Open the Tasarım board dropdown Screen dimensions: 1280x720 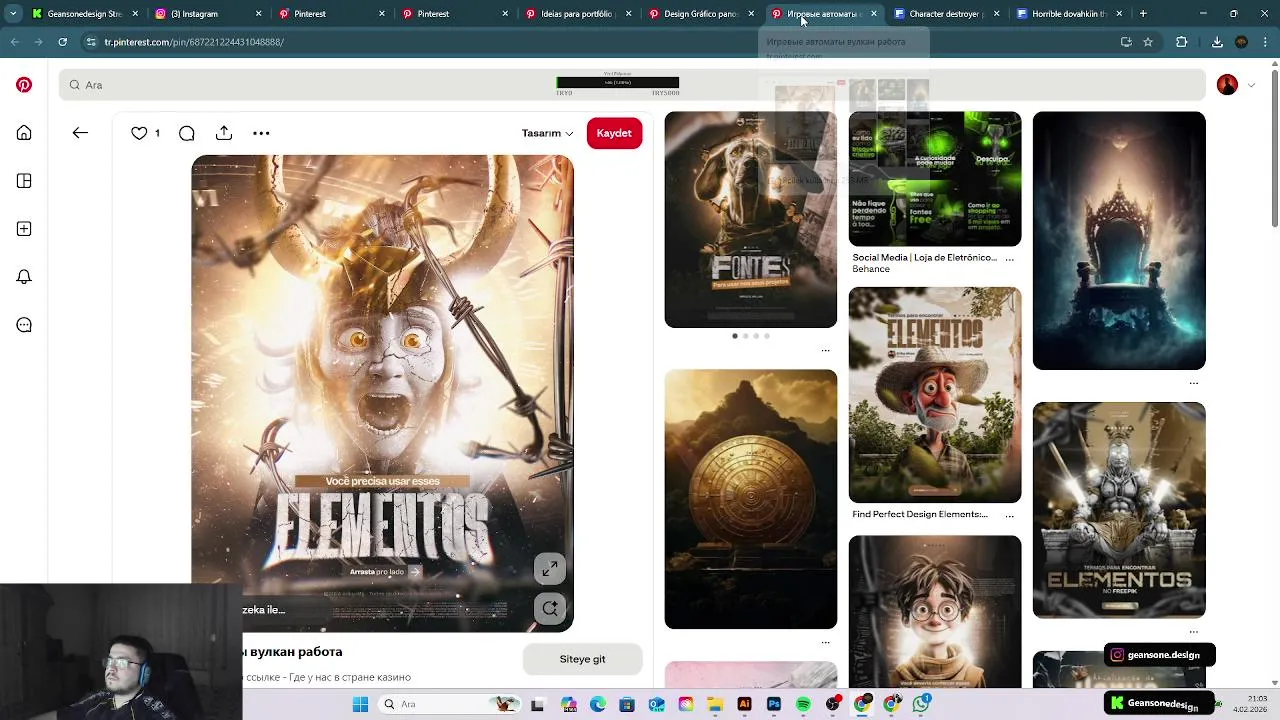point(547,133)
